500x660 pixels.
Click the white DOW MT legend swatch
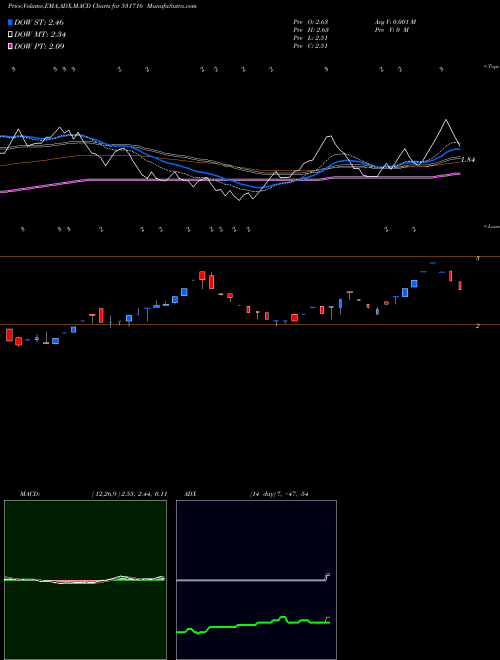point(11,35)
